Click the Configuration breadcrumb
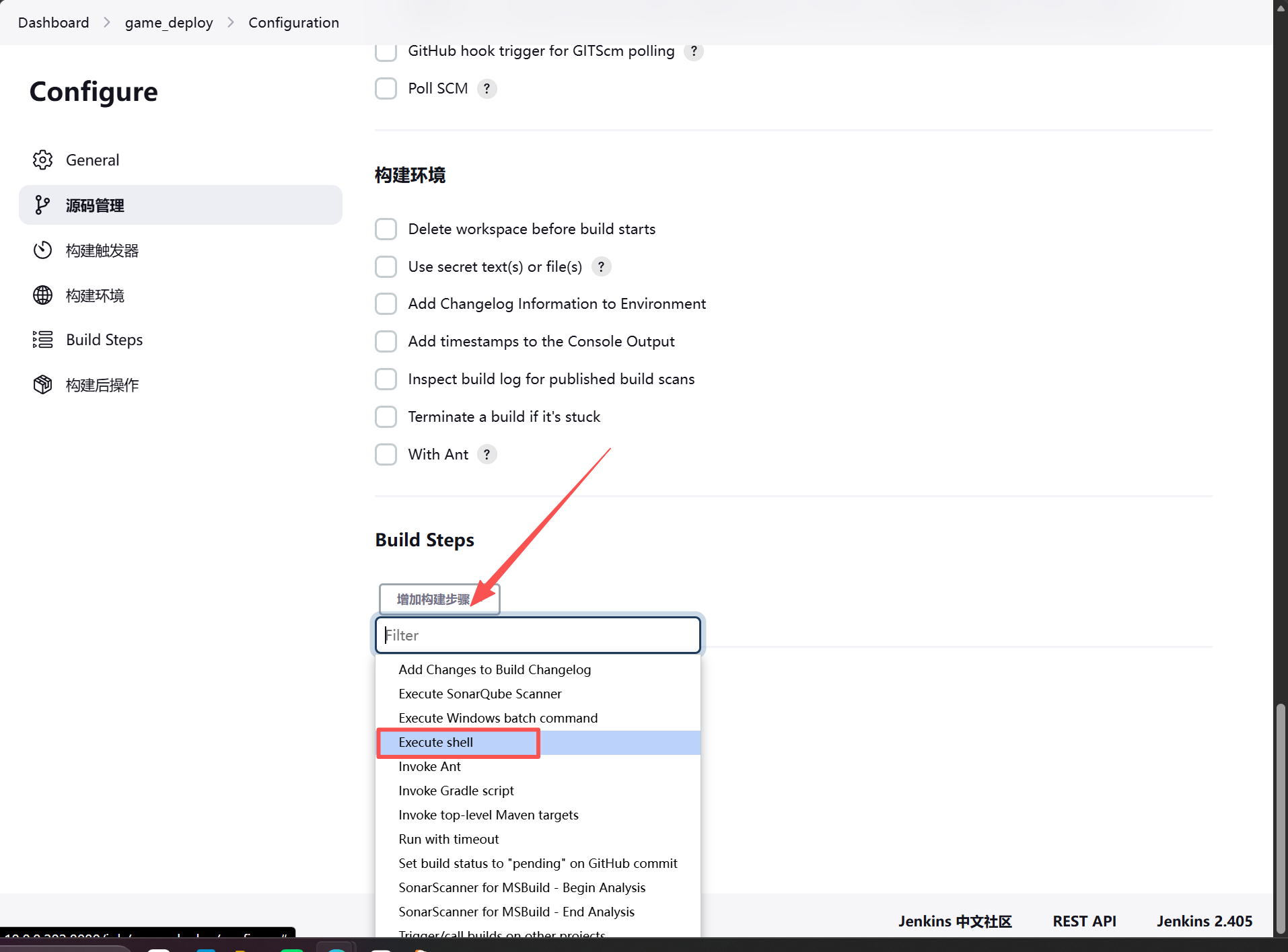The height and width of the screenshot is (952, 1288). (x=294, y=23)
